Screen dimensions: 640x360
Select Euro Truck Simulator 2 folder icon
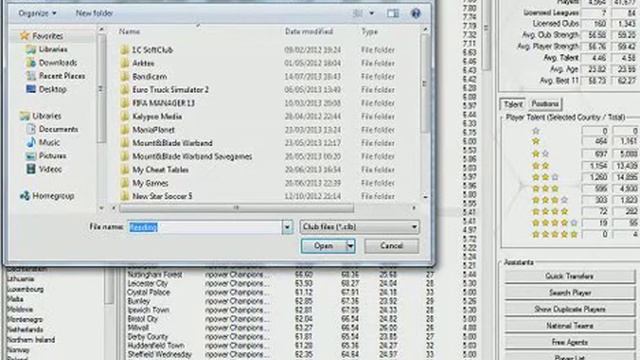tap(125, 90)
